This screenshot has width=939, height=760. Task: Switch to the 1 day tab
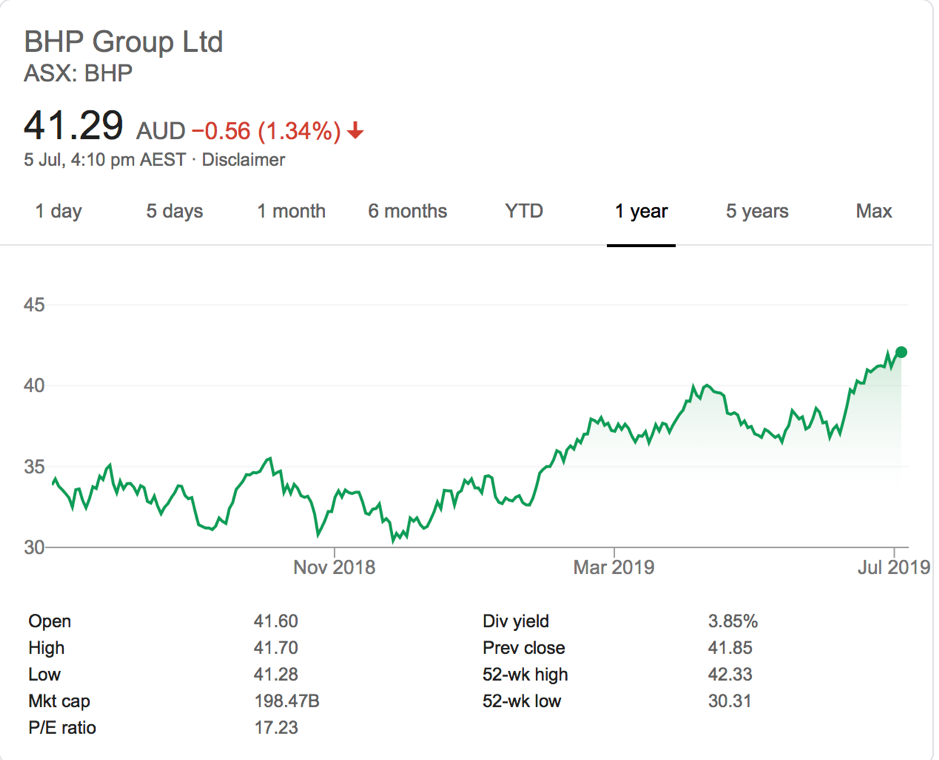click(58, 211)
